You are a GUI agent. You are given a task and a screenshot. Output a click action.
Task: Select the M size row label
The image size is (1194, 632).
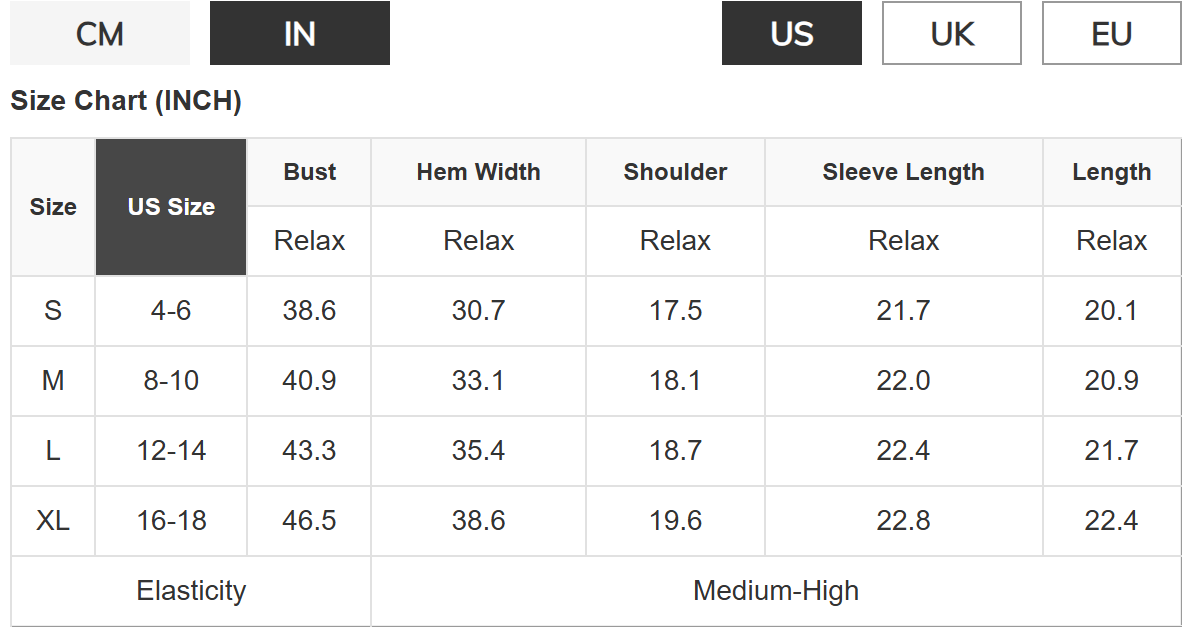coord(53,381)
